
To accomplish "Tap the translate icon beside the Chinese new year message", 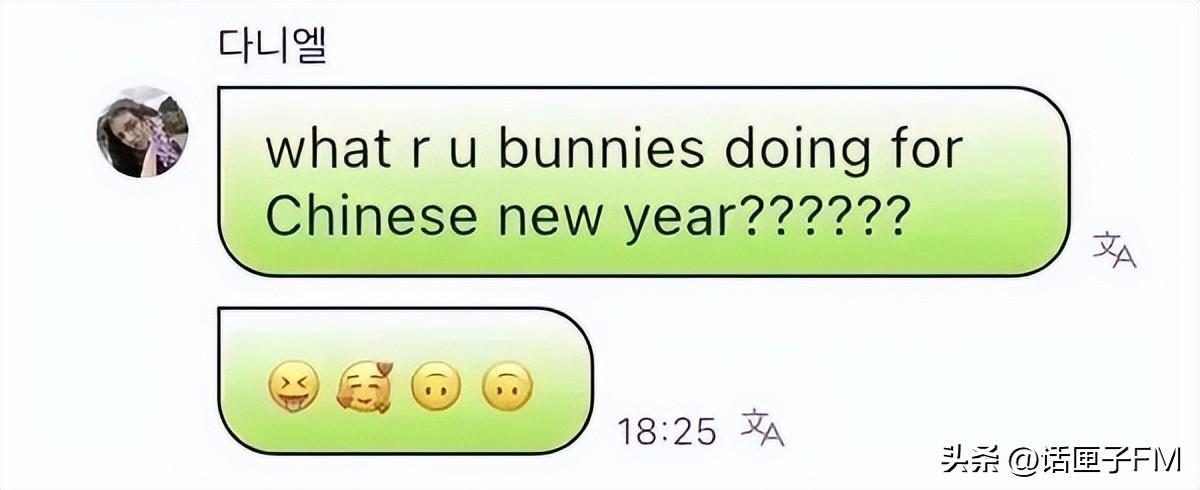I will (x=1114, y=251).
